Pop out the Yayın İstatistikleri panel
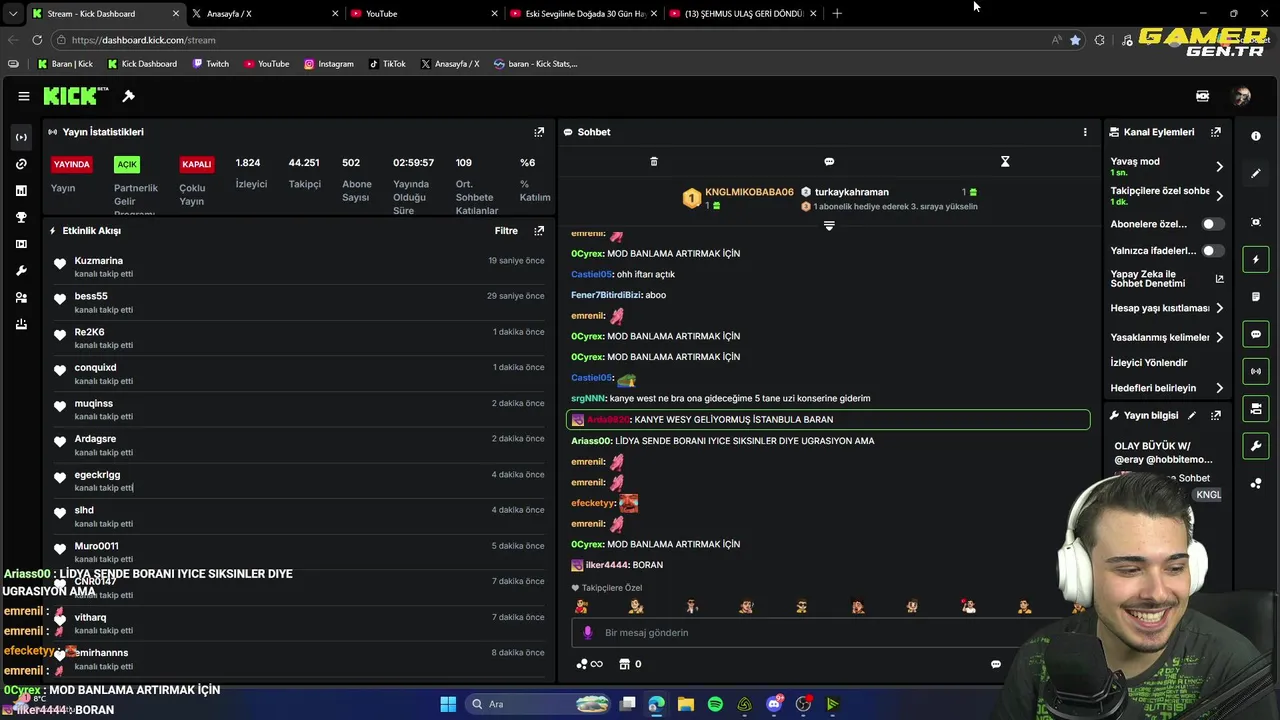1280x720 pixels. click(x=539, y=132)
